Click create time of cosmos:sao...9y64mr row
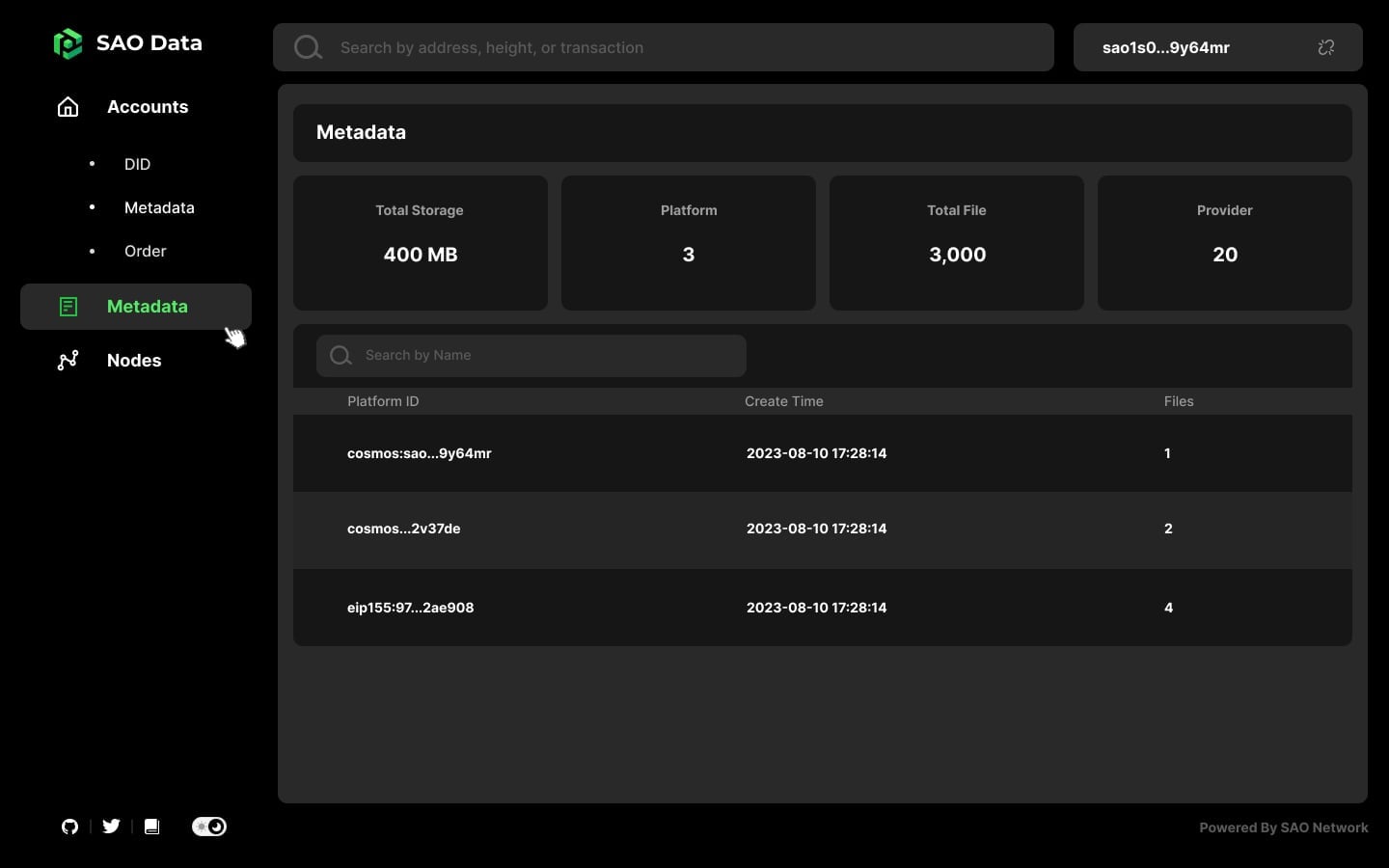This screenshot has width=1389, height=868. tap(816, 453)
